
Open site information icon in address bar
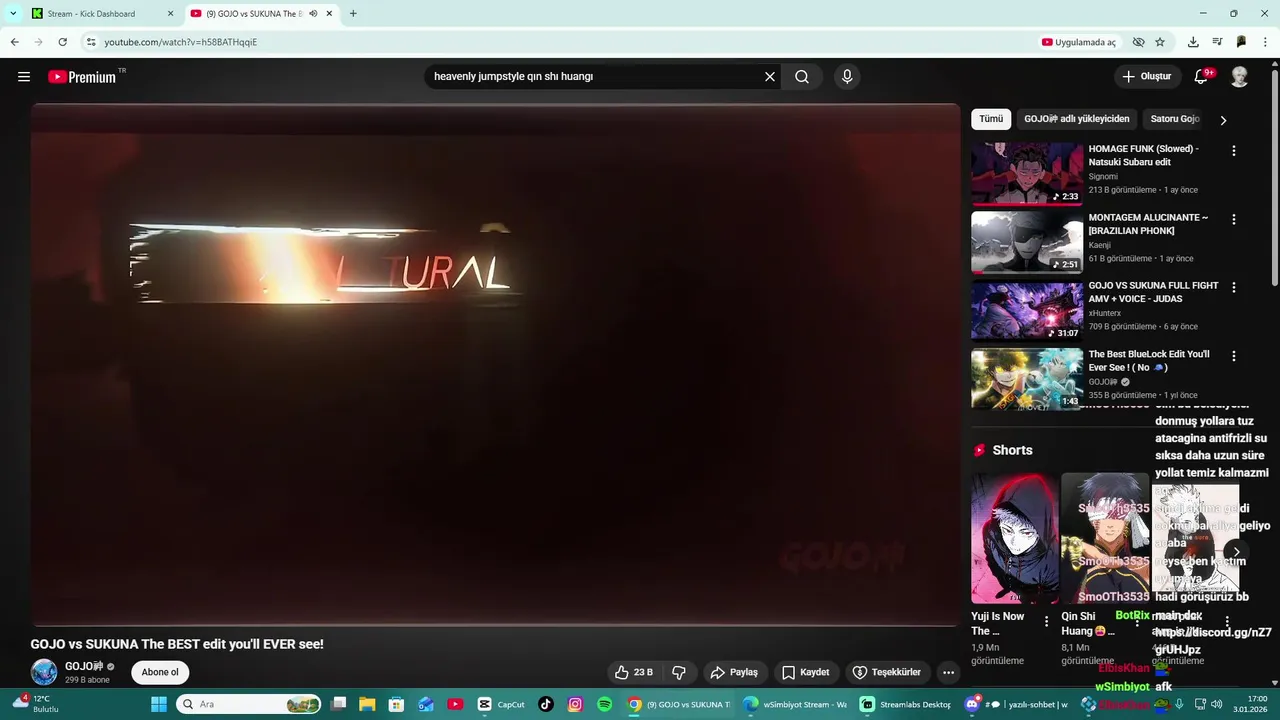(90, 42)
